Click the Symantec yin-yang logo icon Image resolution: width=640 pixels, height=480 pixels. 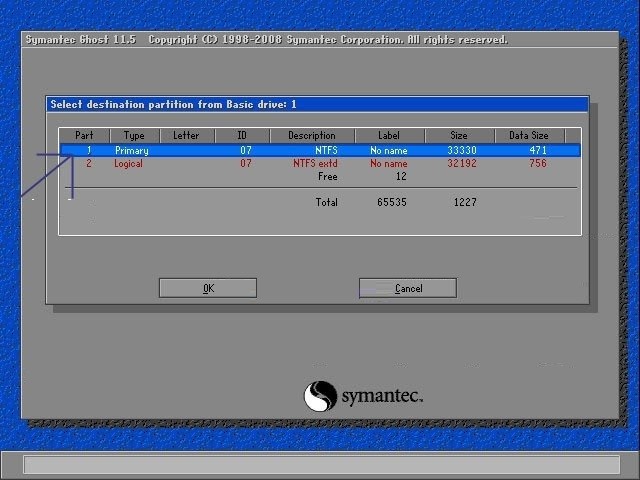point(320,396)
